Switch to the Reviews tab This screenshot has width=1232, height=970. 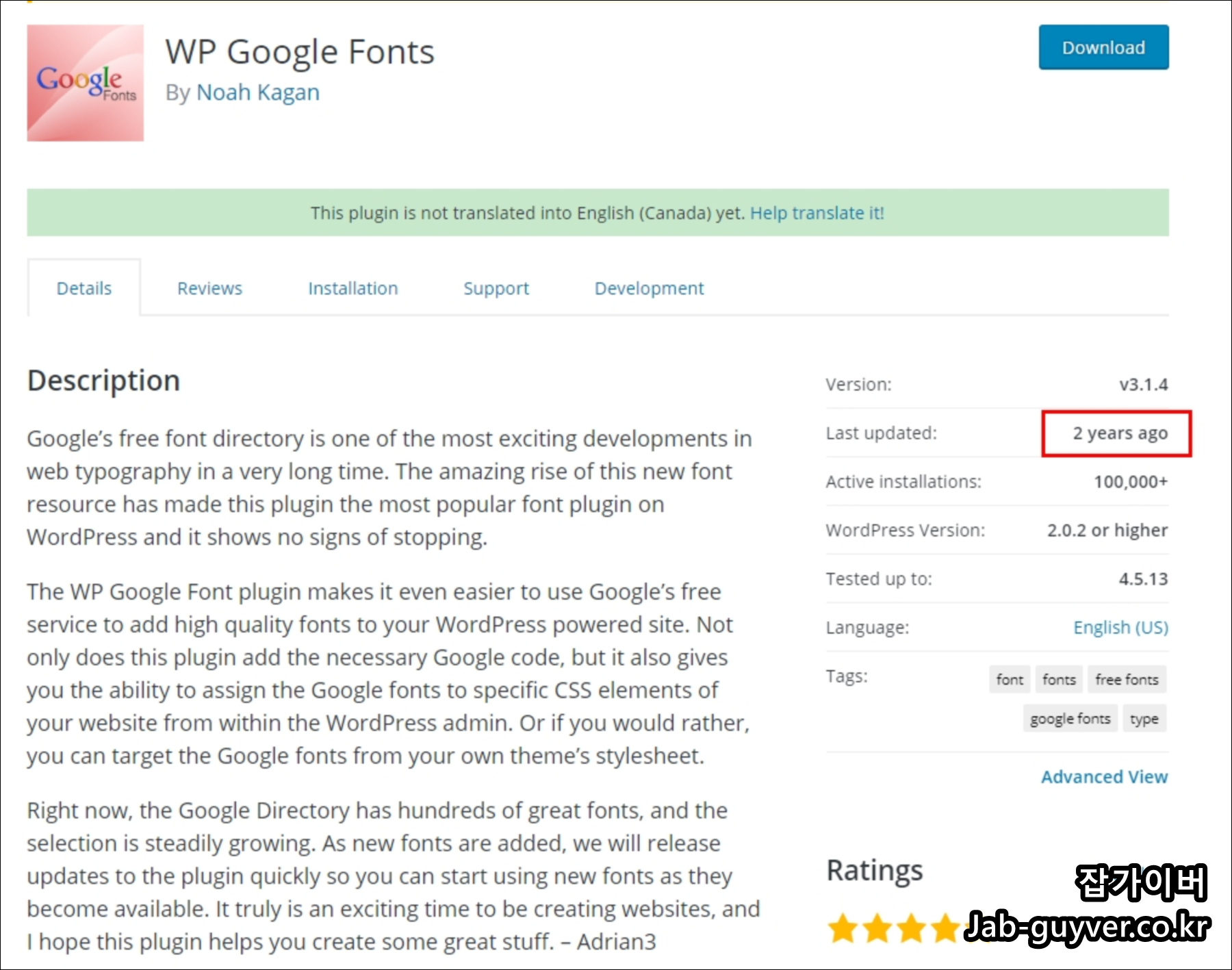(209, 288)
